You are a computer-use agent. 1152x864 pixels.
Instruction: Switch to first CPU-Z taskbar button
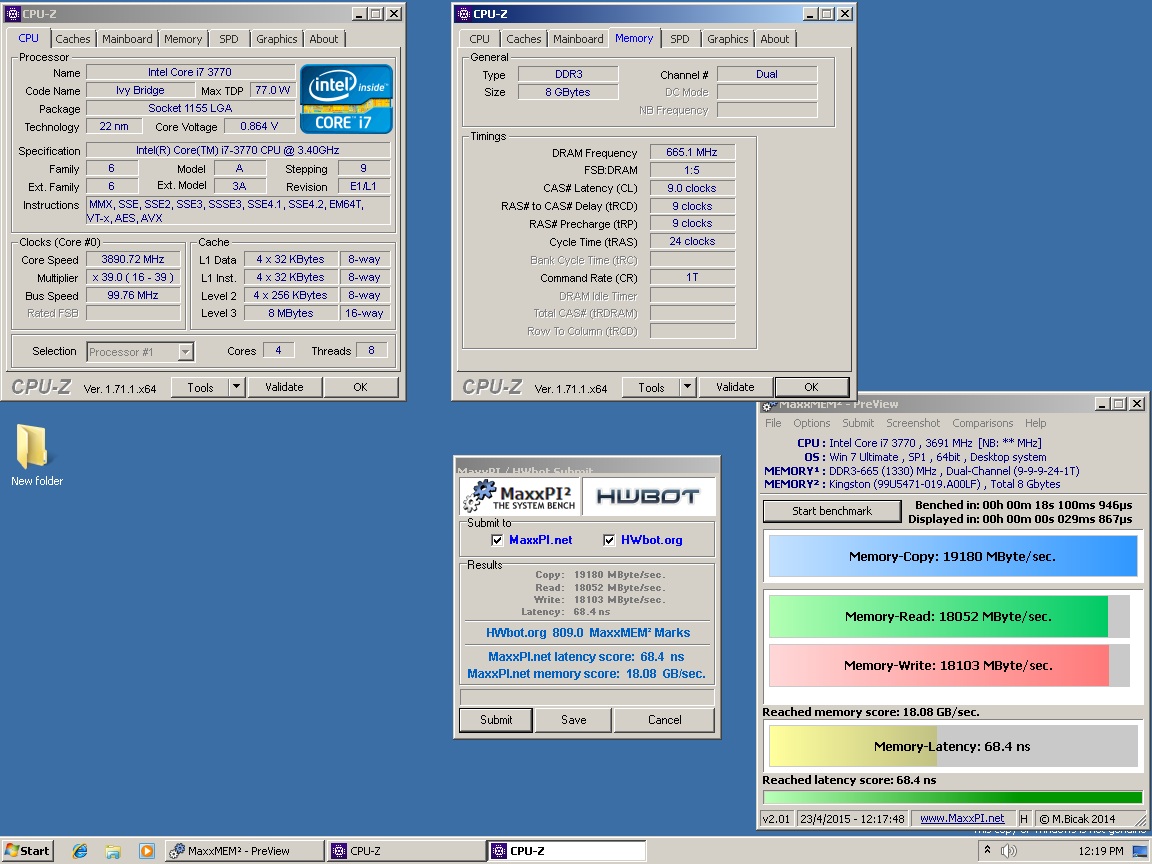pyautogui.click(x=406, y=851)
